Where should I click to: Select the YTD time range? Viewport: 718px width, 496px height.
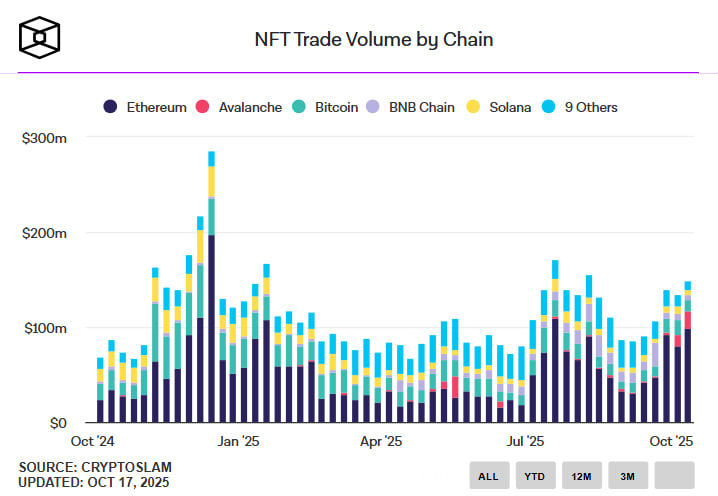pyautogui.click(x=535, y=476)
